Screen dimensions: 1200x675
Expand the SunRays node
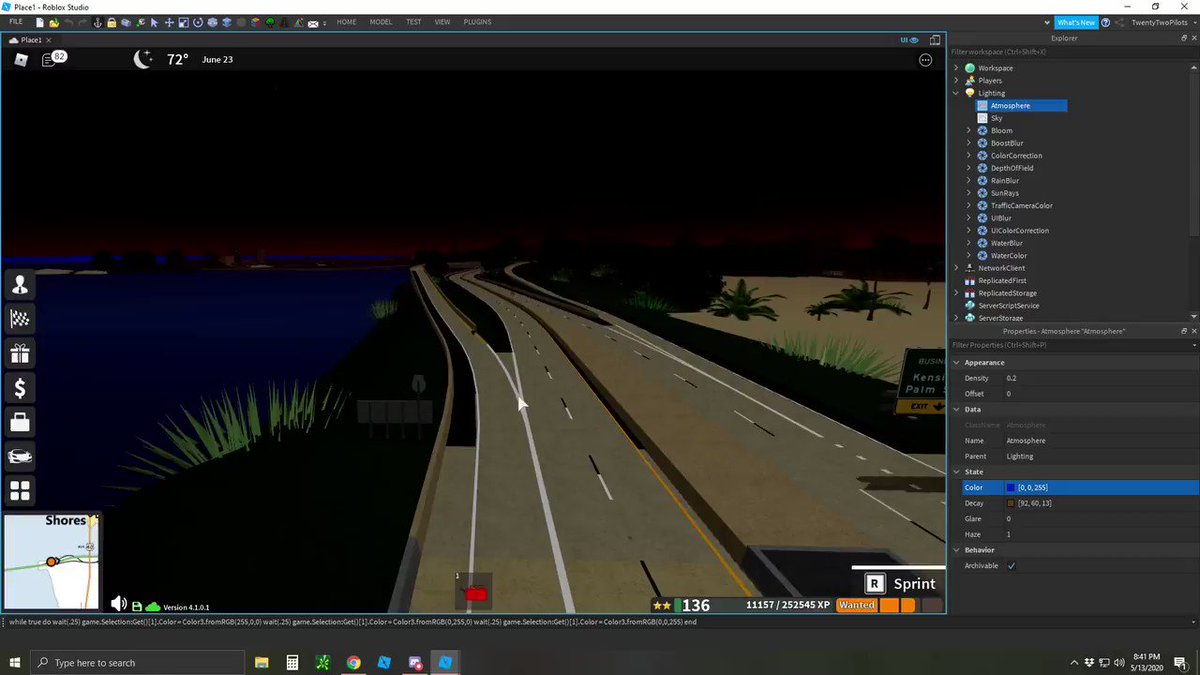point(968,193)
